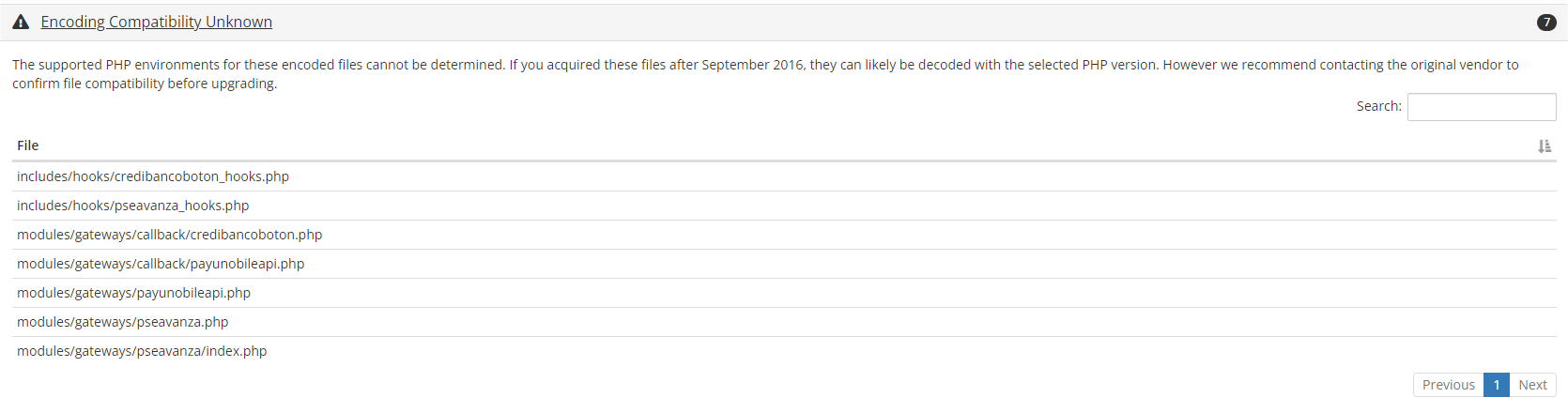
Task: Select gateways/pseavanza.php row
Action: coord(122,322)
